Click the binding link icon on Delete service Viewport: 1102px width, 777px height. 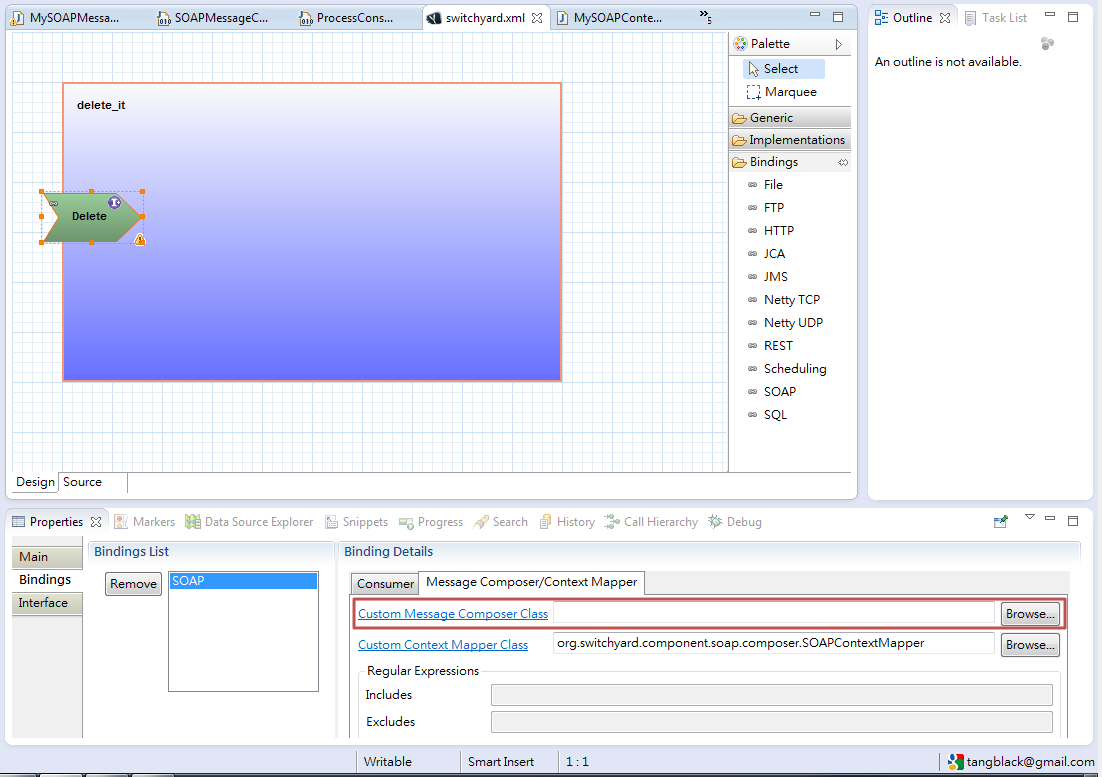pyautogui.click(x=53, y=204)
